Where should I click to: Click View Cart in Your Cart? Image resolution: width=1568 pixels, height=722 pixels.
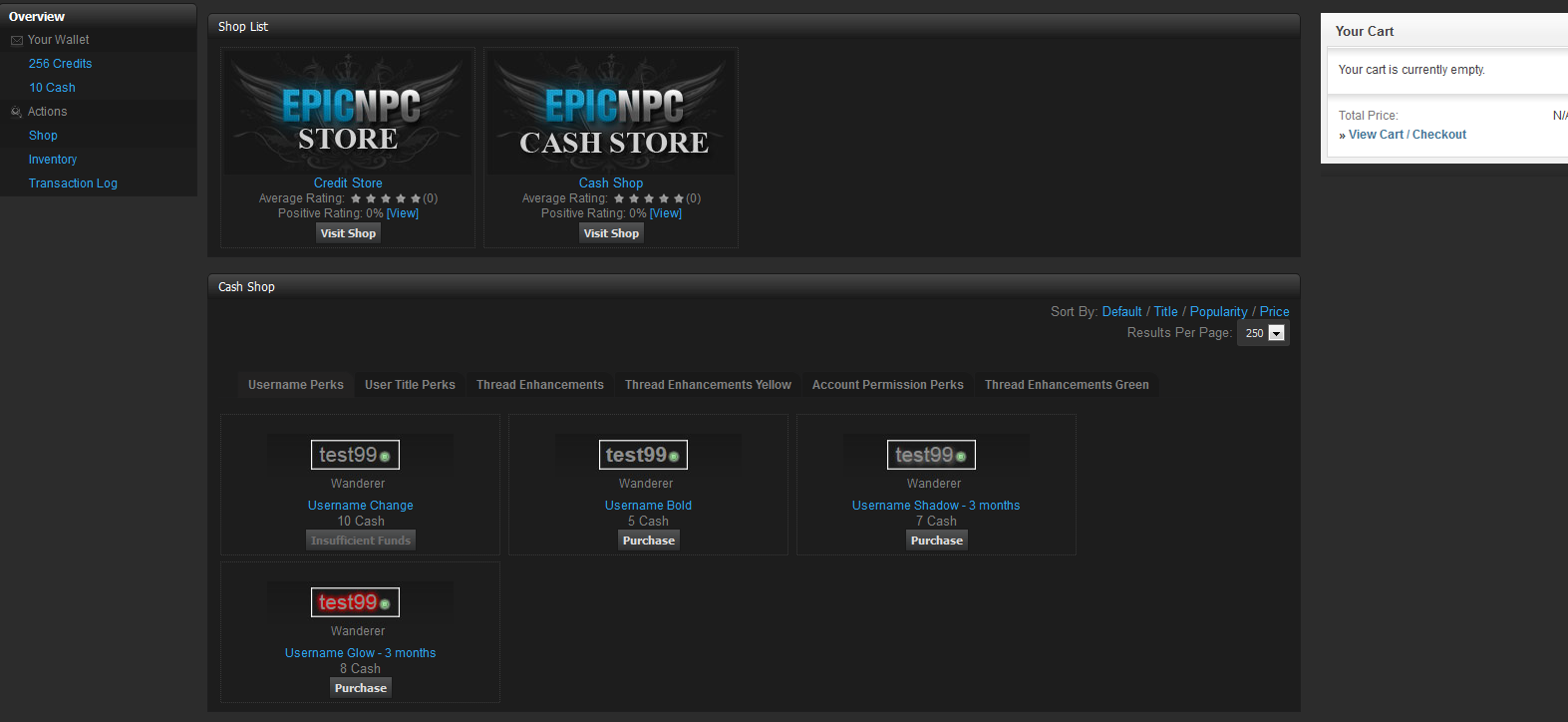click(x=1376, y=135)
